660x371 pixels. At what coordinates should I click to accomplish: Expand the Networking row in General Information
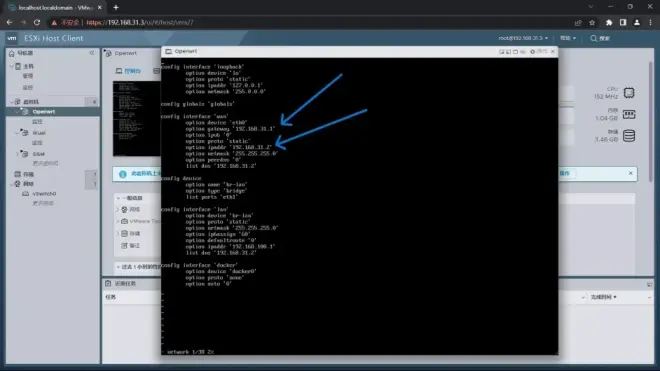tap(118, 209)
